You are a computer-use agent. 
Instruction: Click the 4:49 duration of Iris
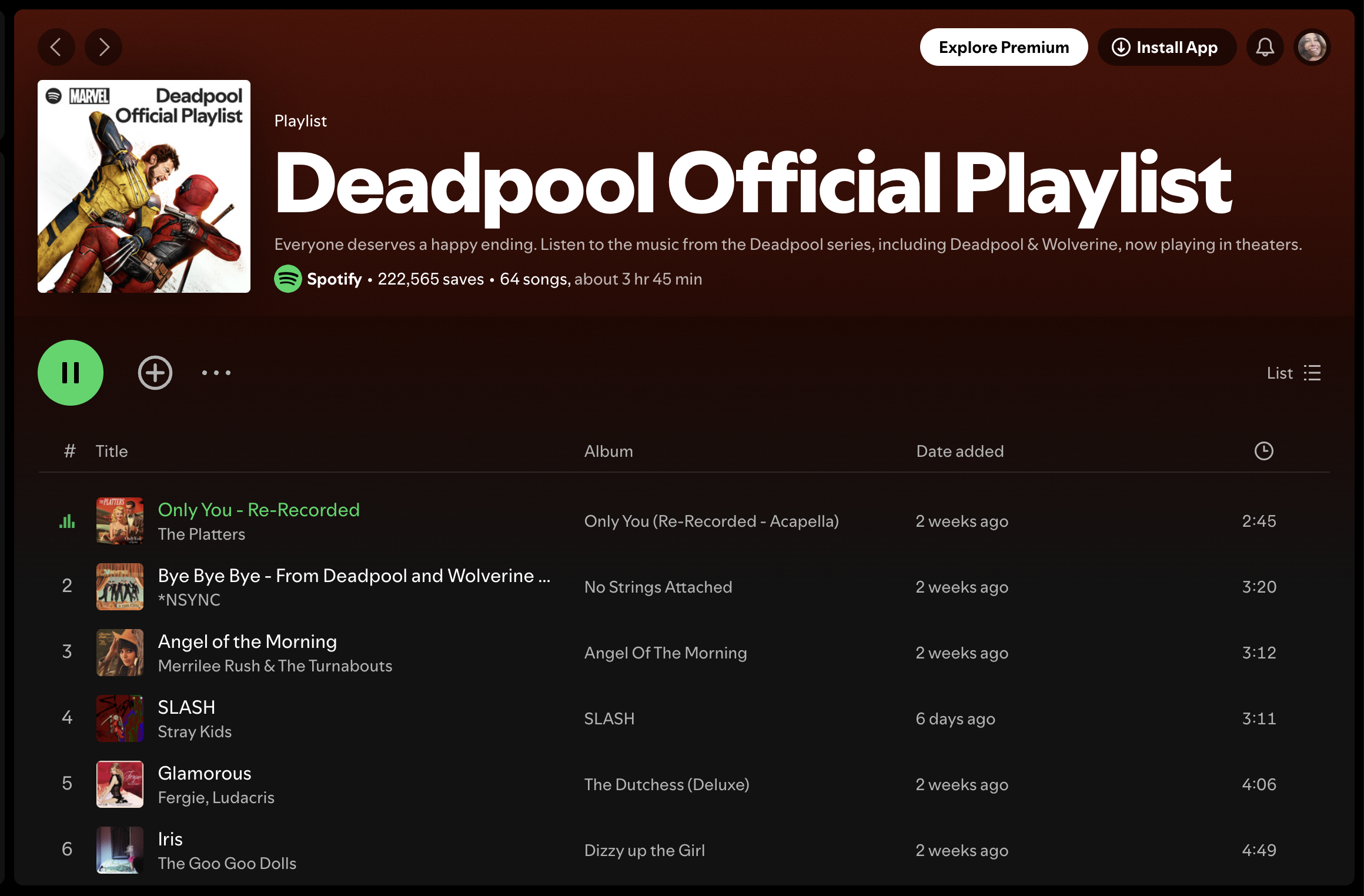coord(1259,850)
